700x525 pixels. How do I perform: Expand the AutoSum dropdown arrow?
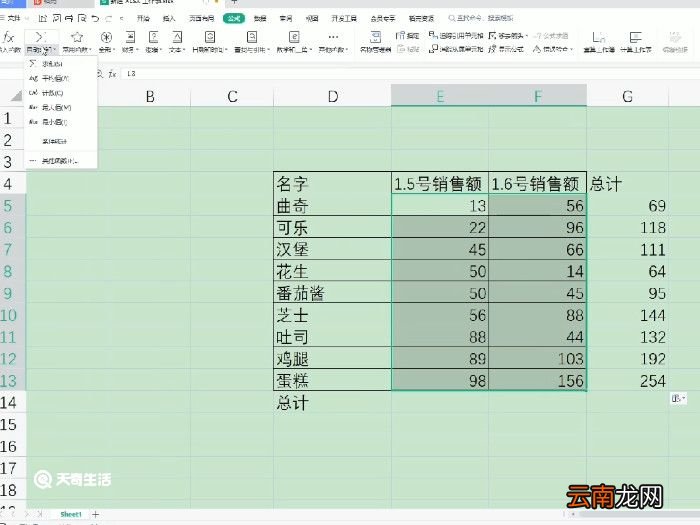pos(54,50)
